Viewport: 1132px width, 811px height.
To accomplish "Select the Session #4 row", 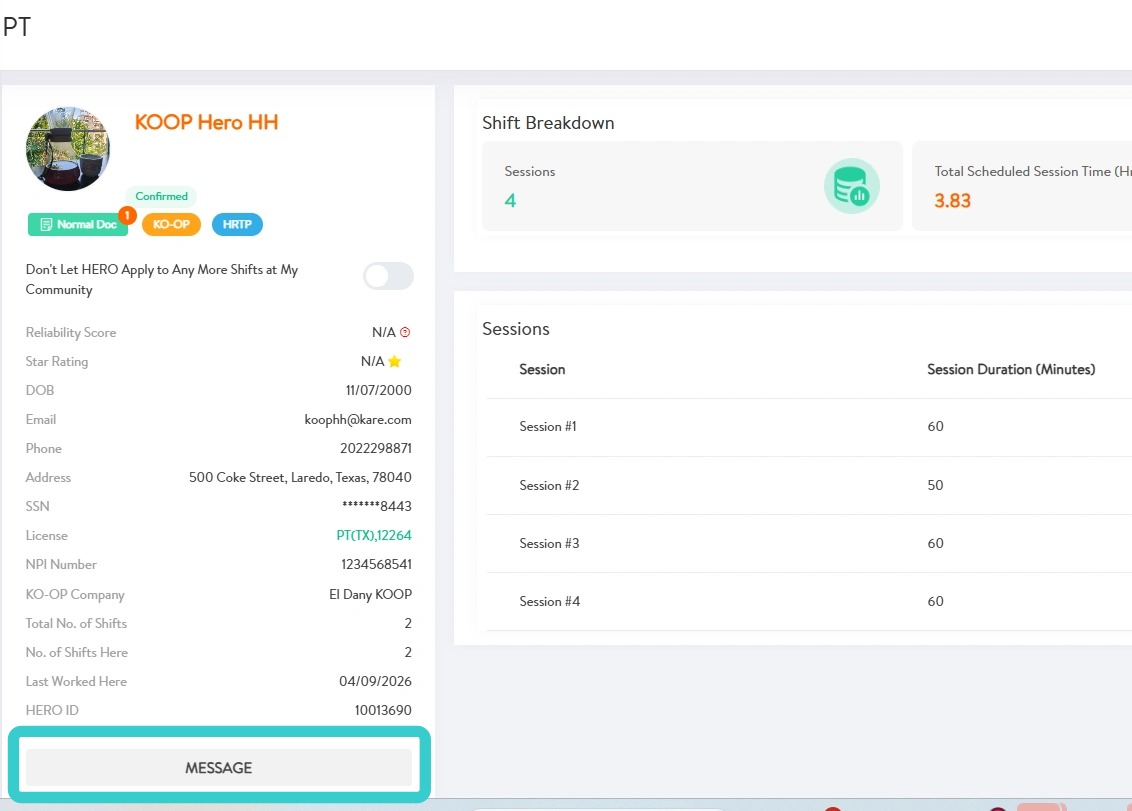I will pyautogui.click(x=809, y=602).
